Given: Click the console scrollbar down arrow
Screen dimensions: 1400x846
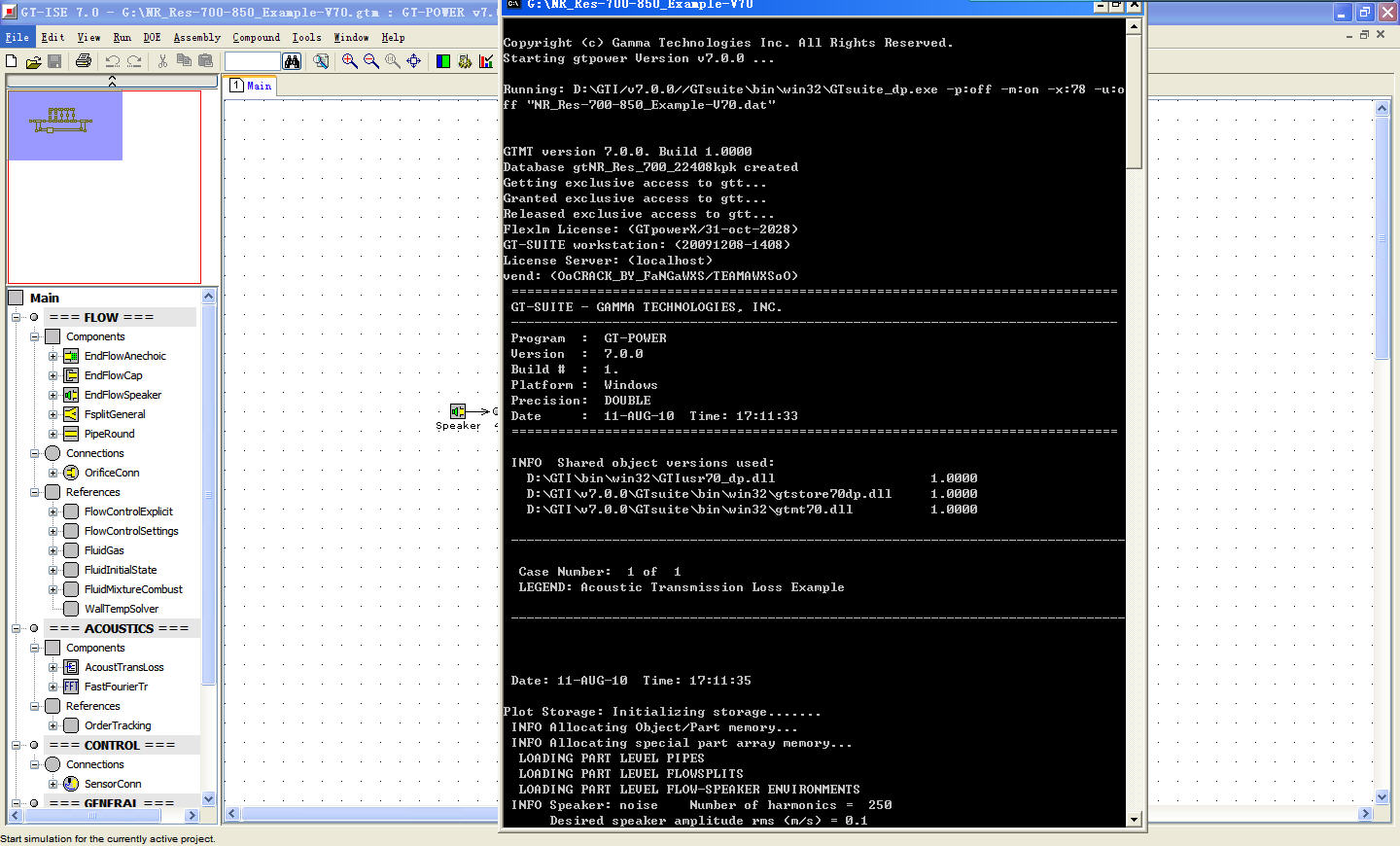Looking at the screenshot, I should coord(1134,820).
